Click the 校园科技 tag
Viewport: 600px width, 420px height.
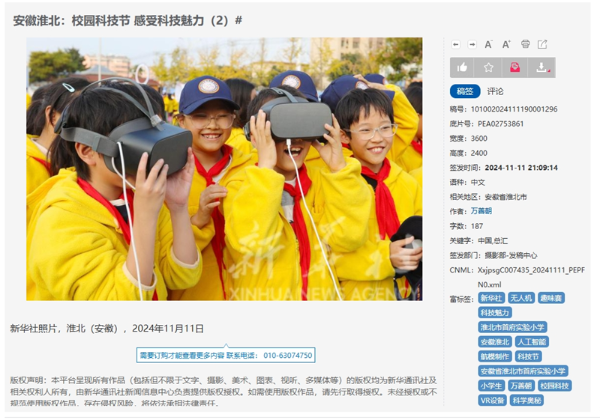pyautogui.click(x=554, y=386)
